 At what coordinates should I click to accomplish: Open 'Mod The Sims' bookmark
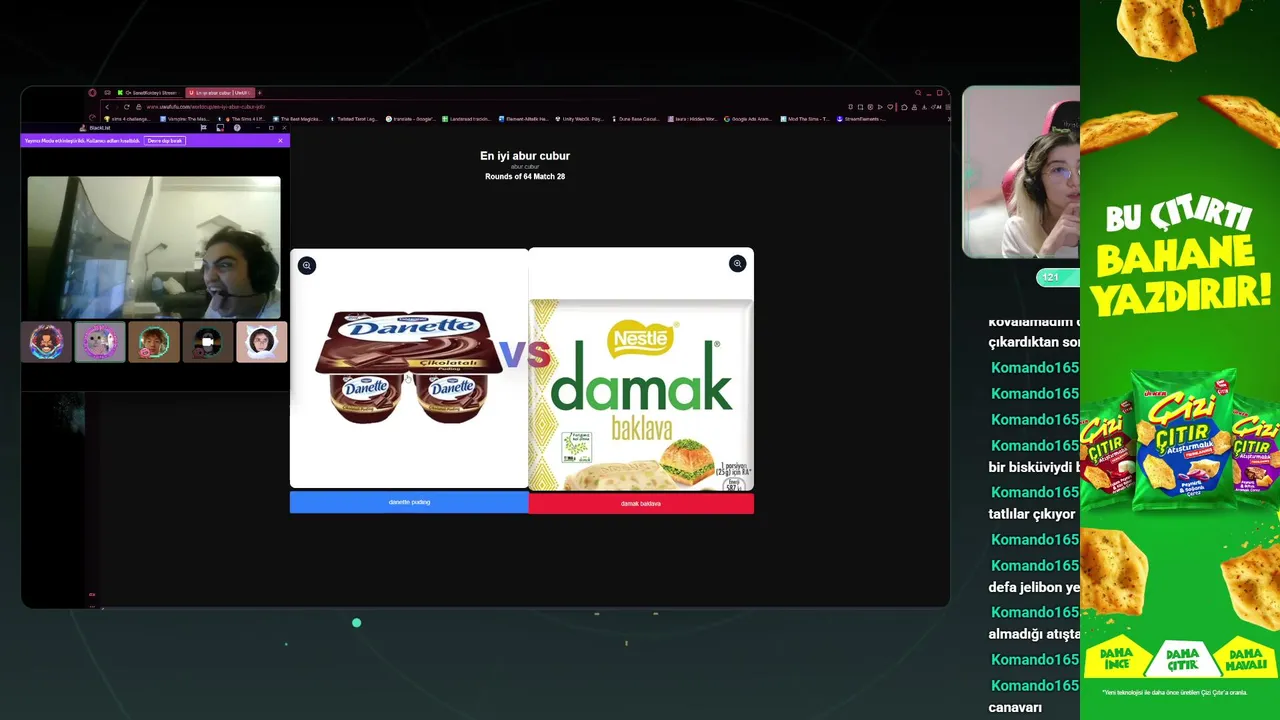pos(805,119)
